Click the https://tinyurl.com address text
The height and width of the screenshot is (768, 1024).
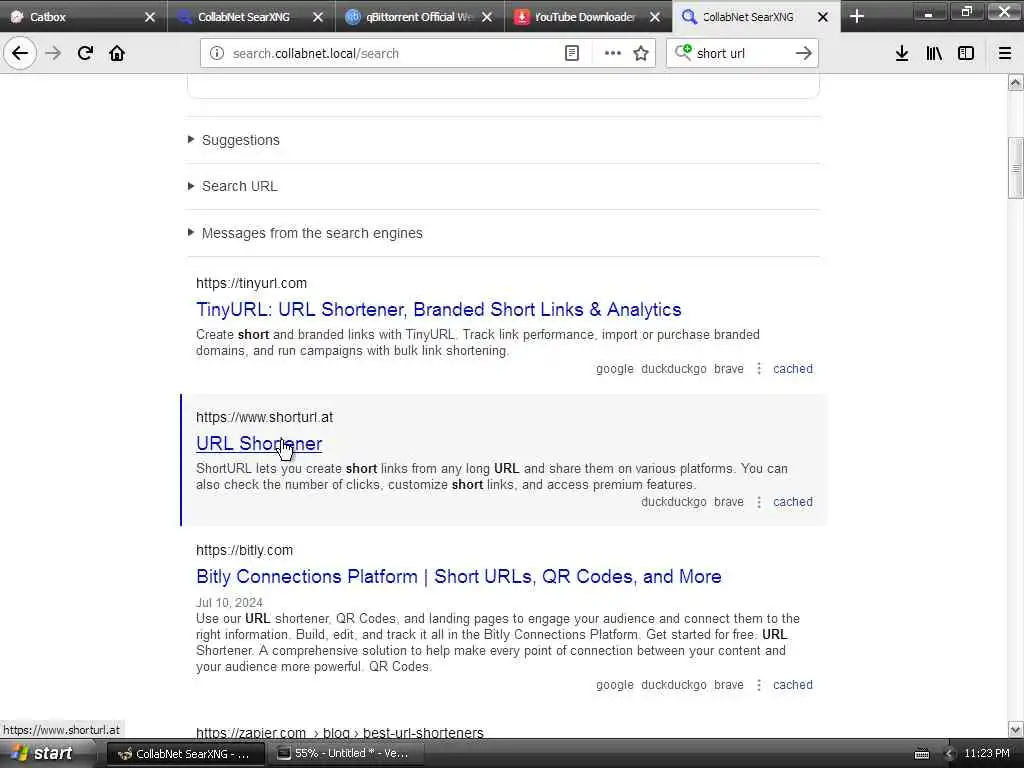(x=251, y=283)
